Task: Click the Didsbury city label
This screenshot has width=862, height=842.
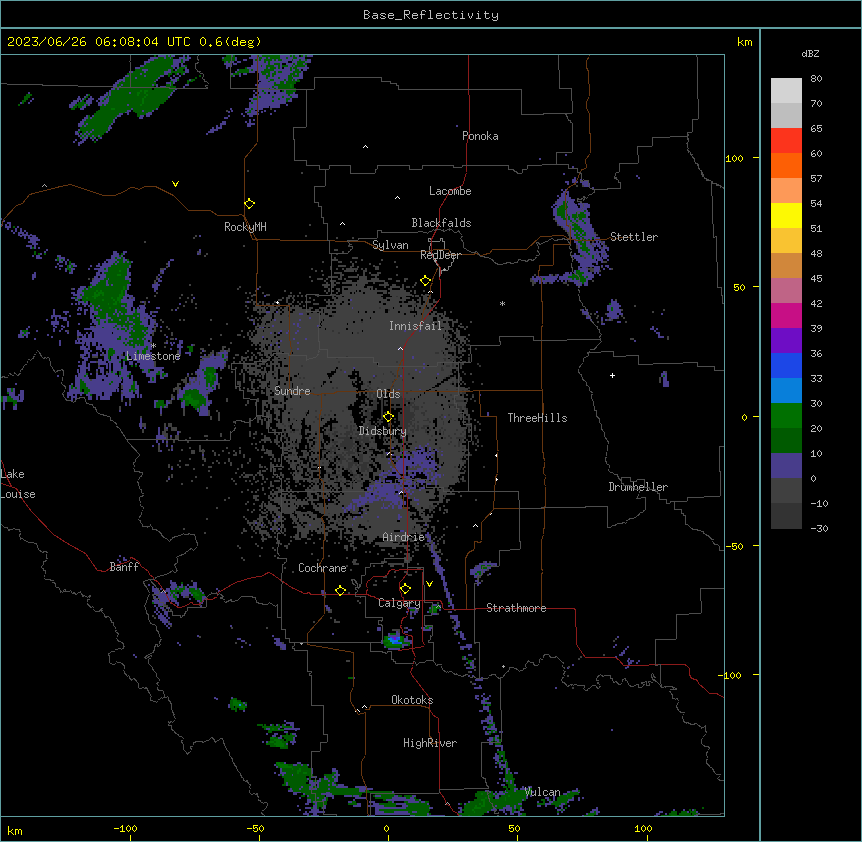Action: 382,431
